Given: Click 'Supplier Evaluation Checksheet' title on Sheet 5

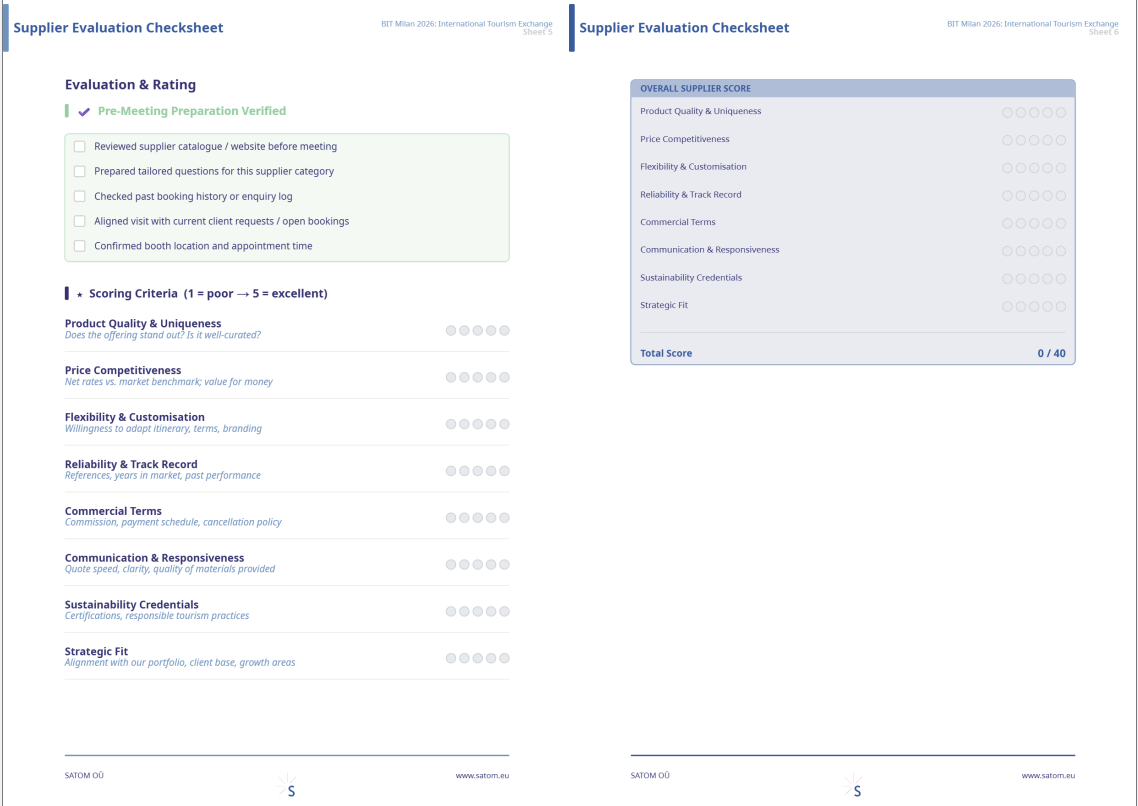Looking at the screenshot, I should (x=118, y=28).
